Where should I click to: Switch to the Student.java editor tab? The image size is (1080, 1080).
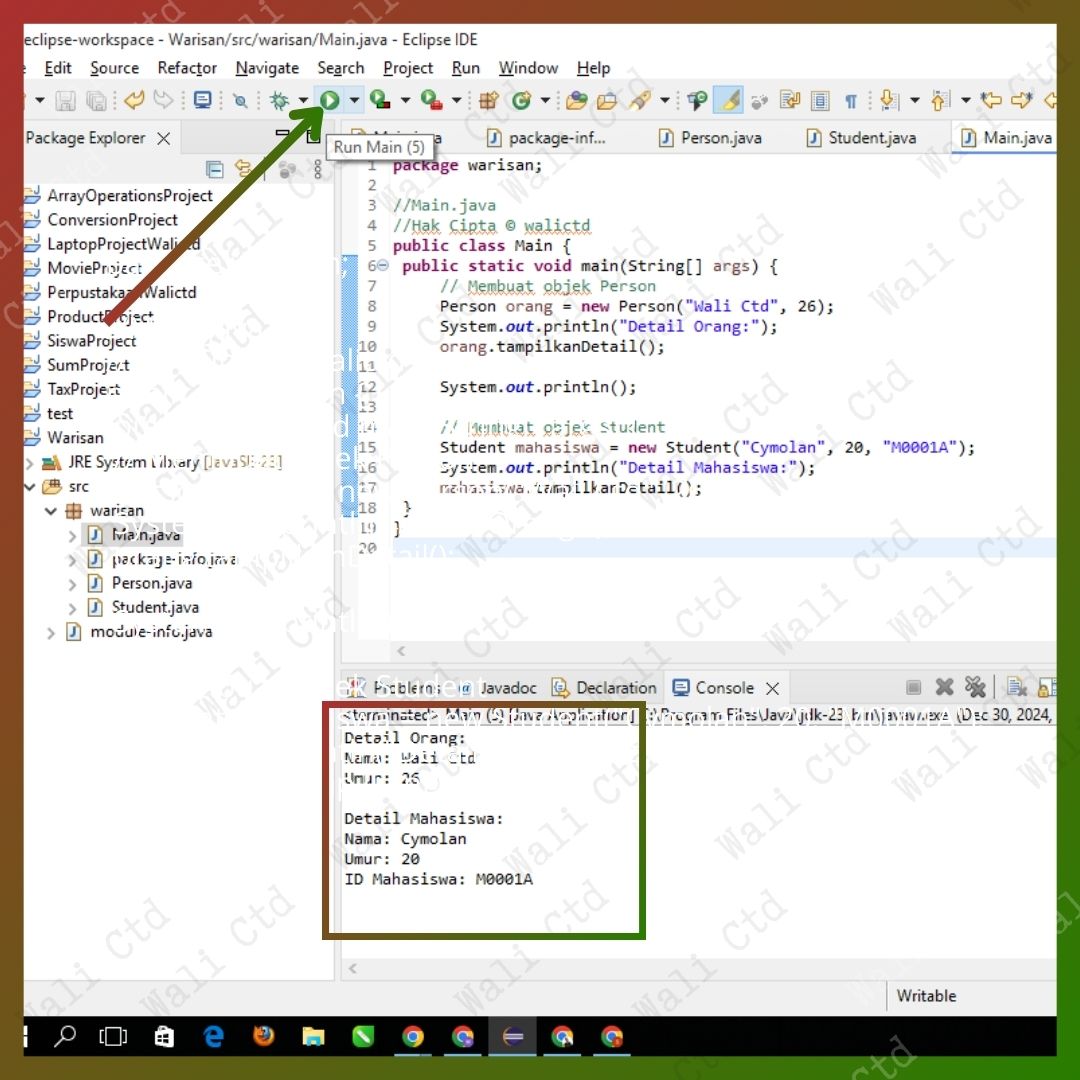tap(861, 138)
